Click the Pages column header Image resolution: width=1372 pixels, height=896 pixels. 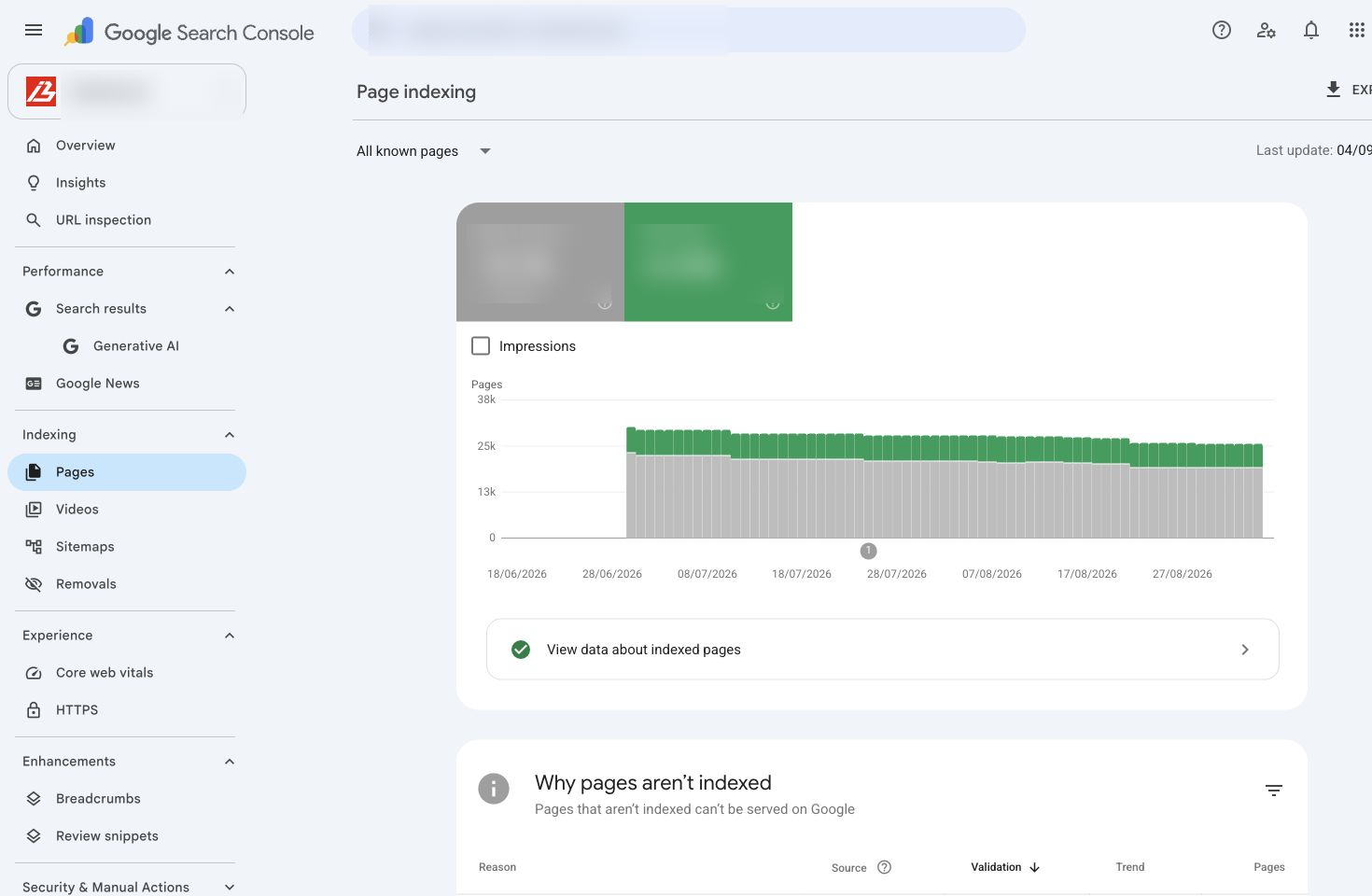click(1269, 867)
